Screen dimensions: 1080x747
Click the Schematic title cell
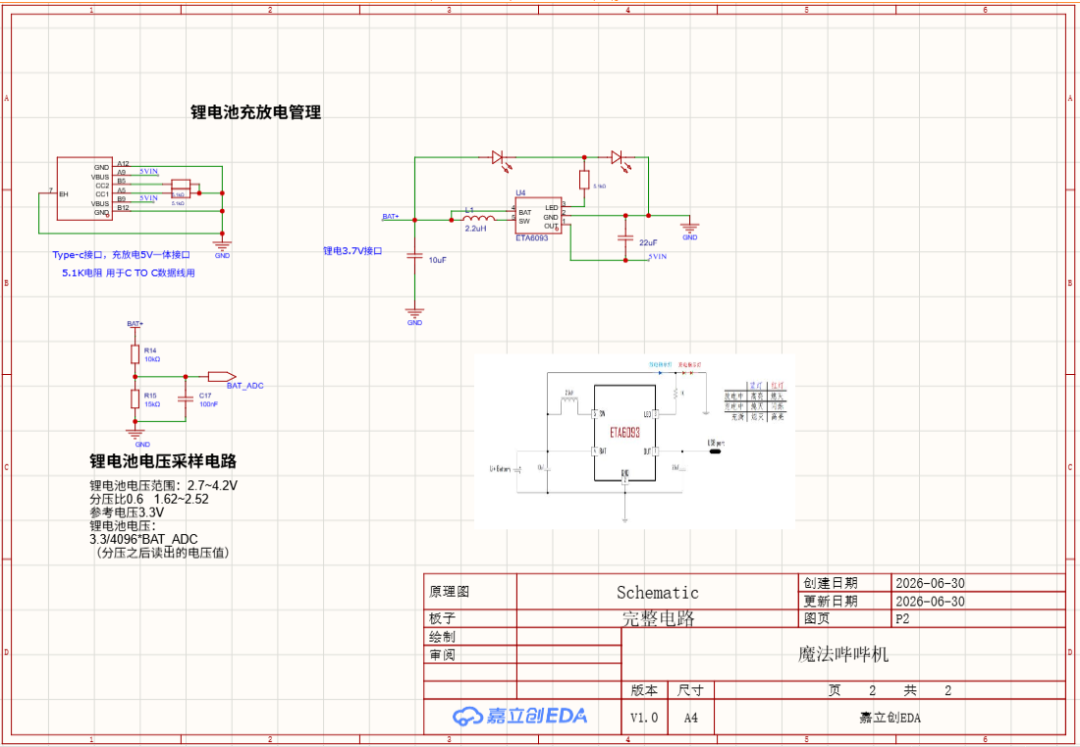(x=657, y=592)
